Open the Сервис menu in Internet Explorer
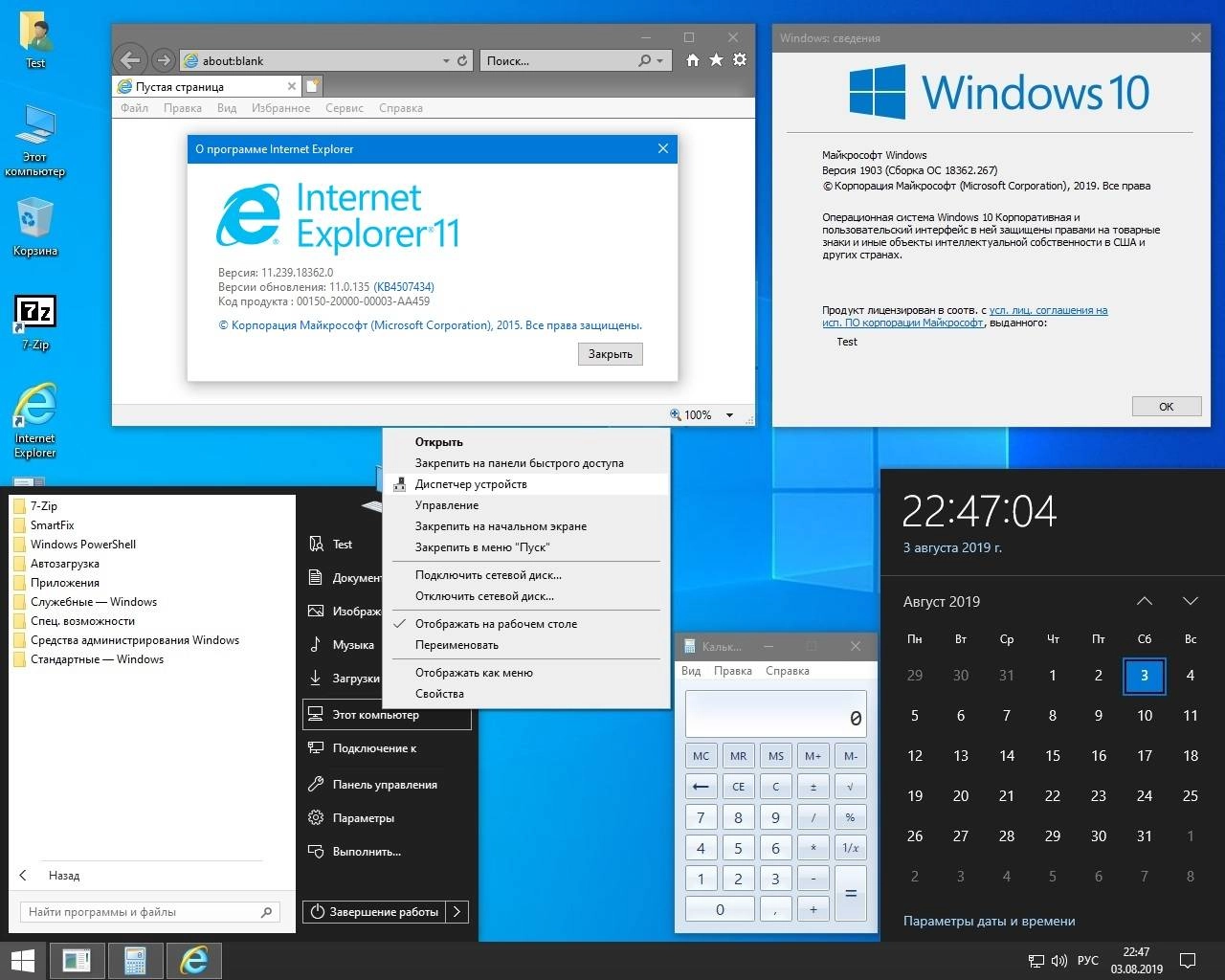This screenshot has width=1225, height=980. [345, 108]
